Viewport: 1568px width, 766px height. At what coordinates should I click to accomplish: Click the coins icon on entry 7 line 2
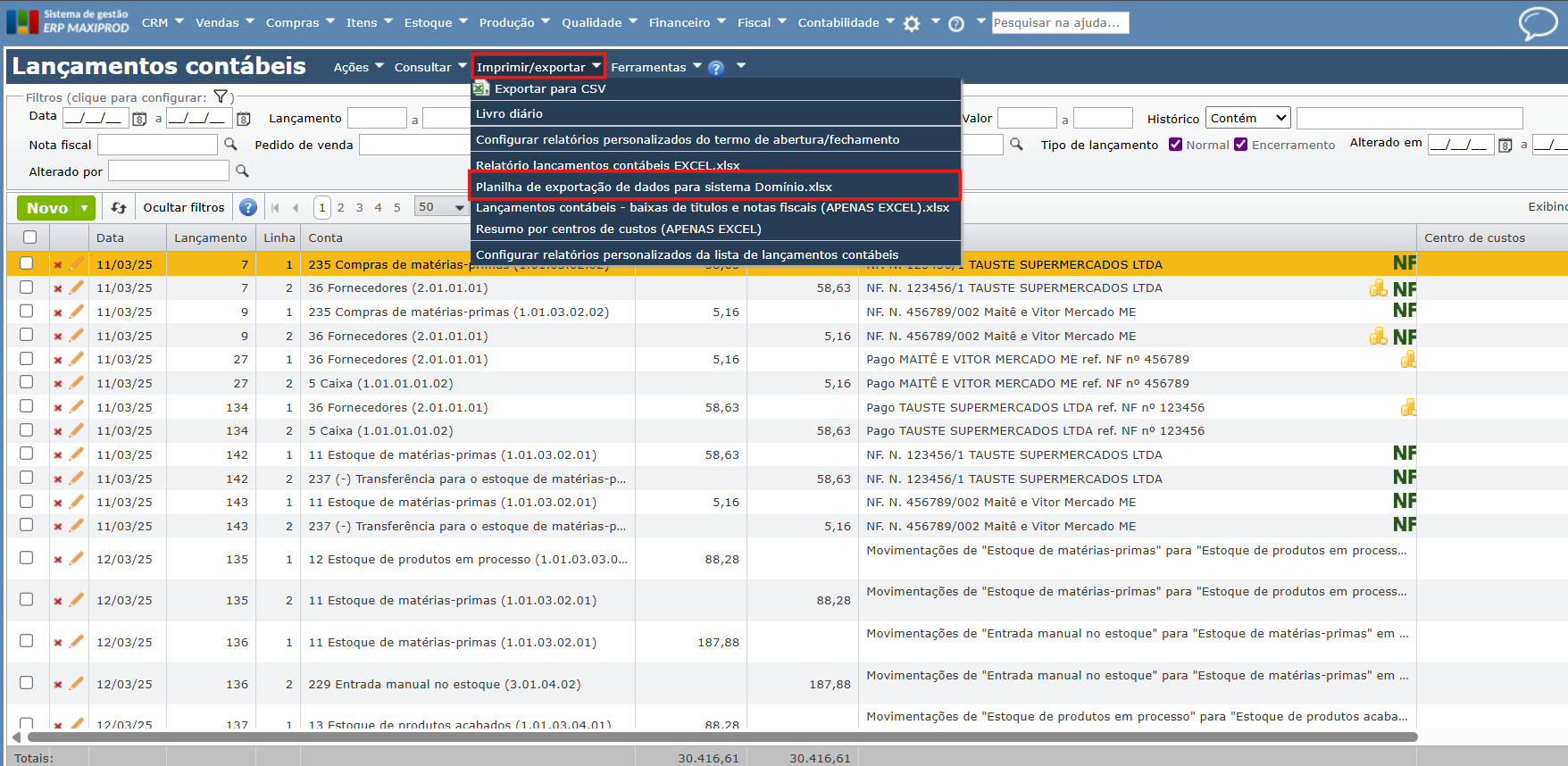(1379, 287)
